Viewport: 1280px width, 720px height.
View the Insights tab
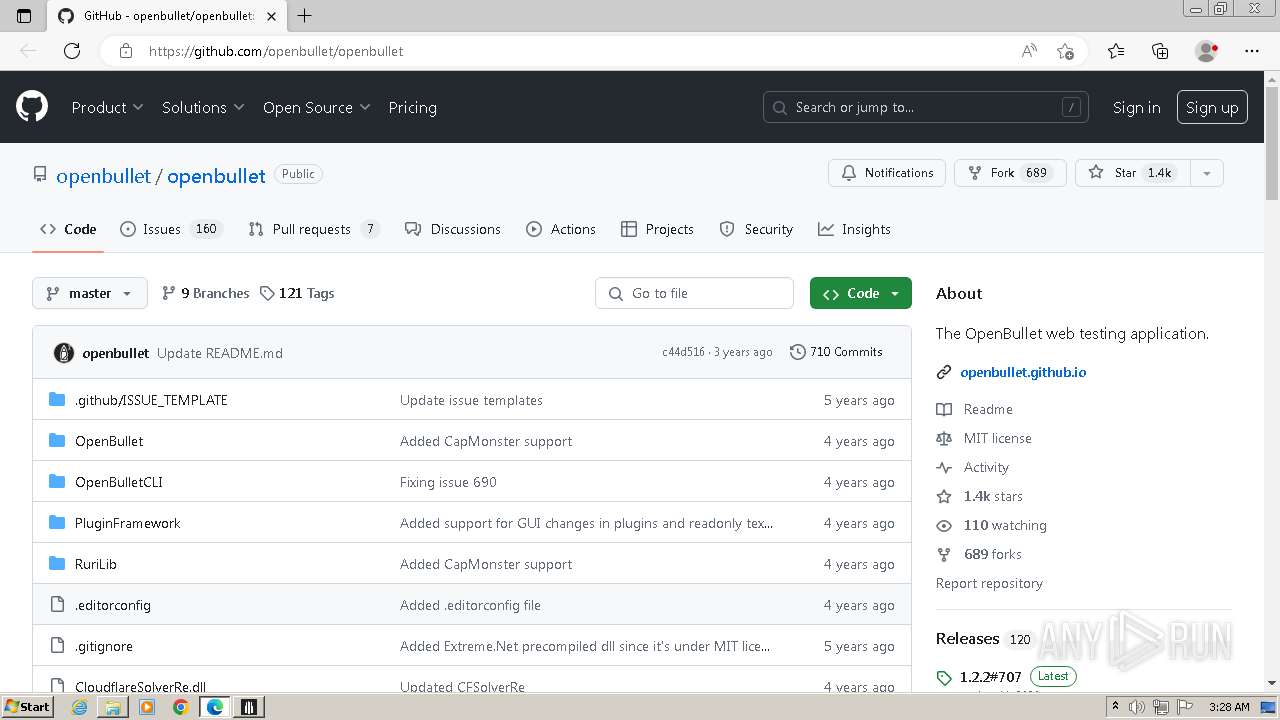click(854, 229)
